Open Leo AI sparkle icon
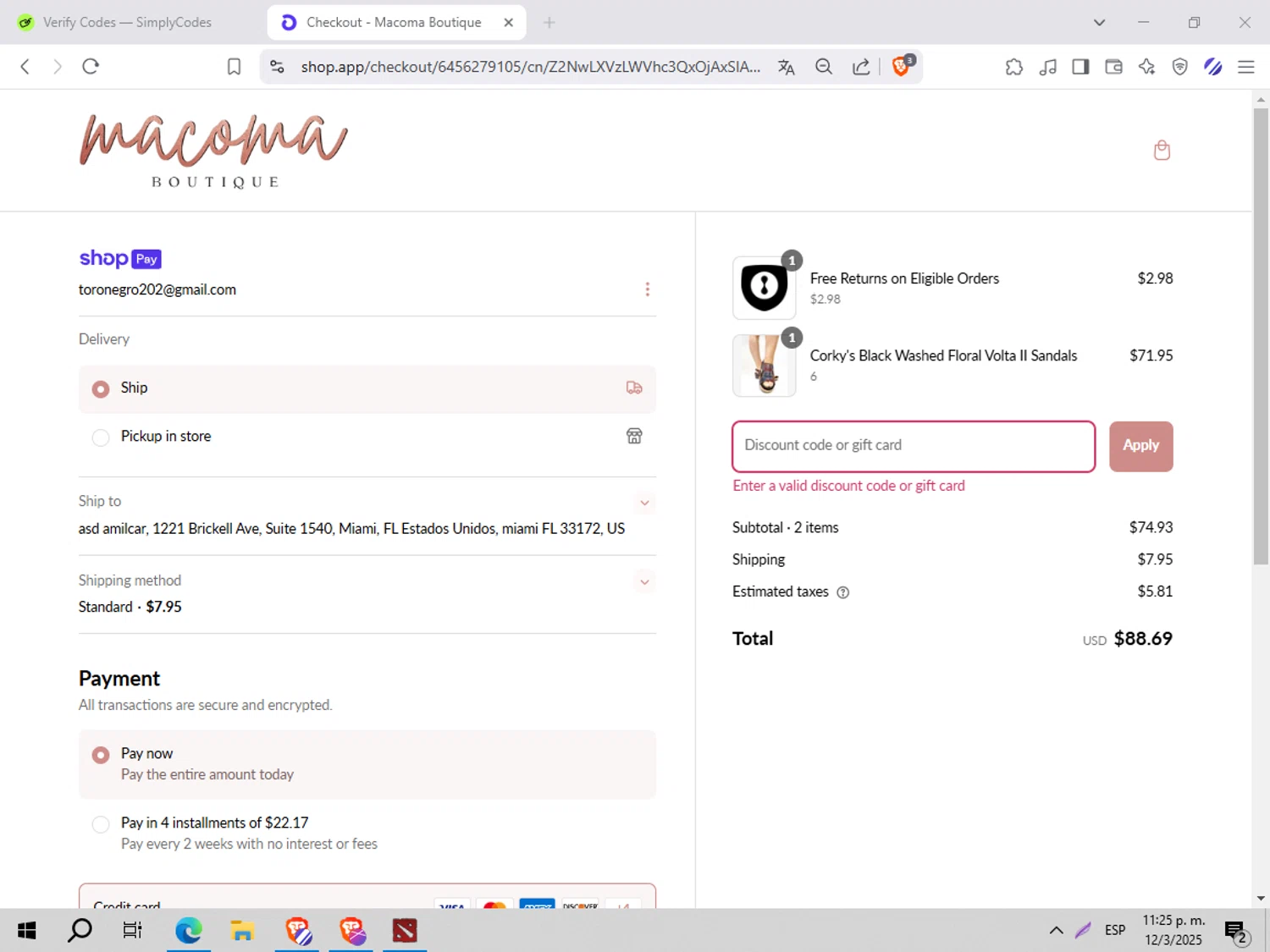Image resolution: width=1270 pixels, height=952 pixels. pos(1146,67)
